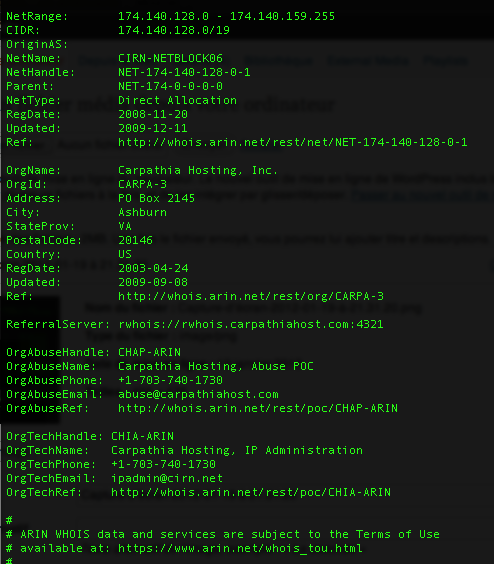Image resolution: width=494 pixels, height=564 pixels.
Task: Open the rest/poc/CHAP-ARIN reference URL
Action: (x=258, y=408)
